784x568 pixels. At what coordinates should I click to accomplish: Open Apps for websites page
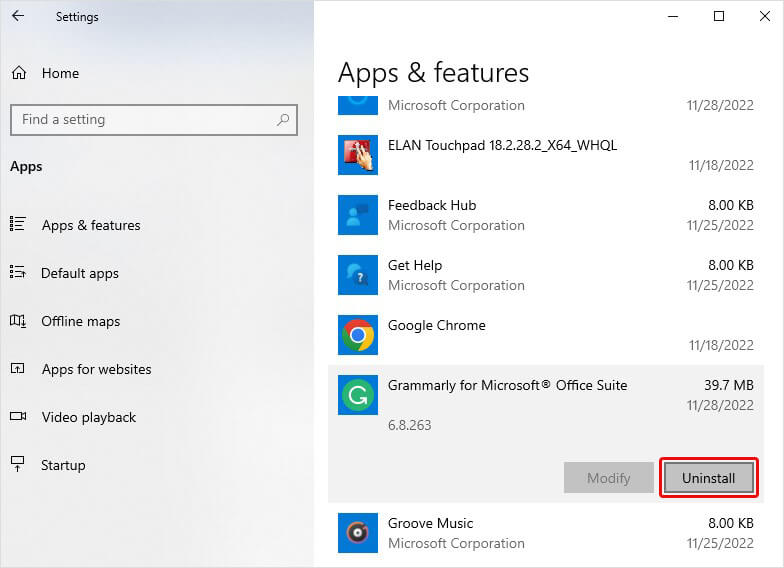(96, 370)
